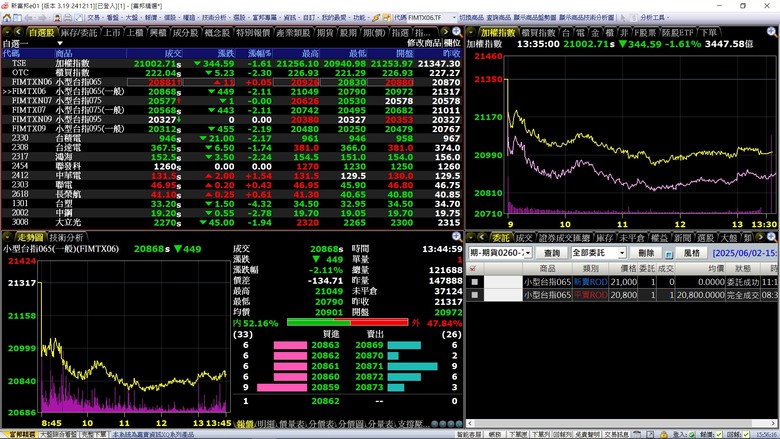Click the lock icon in the status bar
Image resolution: width=780 pixels, height=439 pixels.
pyautogui.click(x=663, y=435)
